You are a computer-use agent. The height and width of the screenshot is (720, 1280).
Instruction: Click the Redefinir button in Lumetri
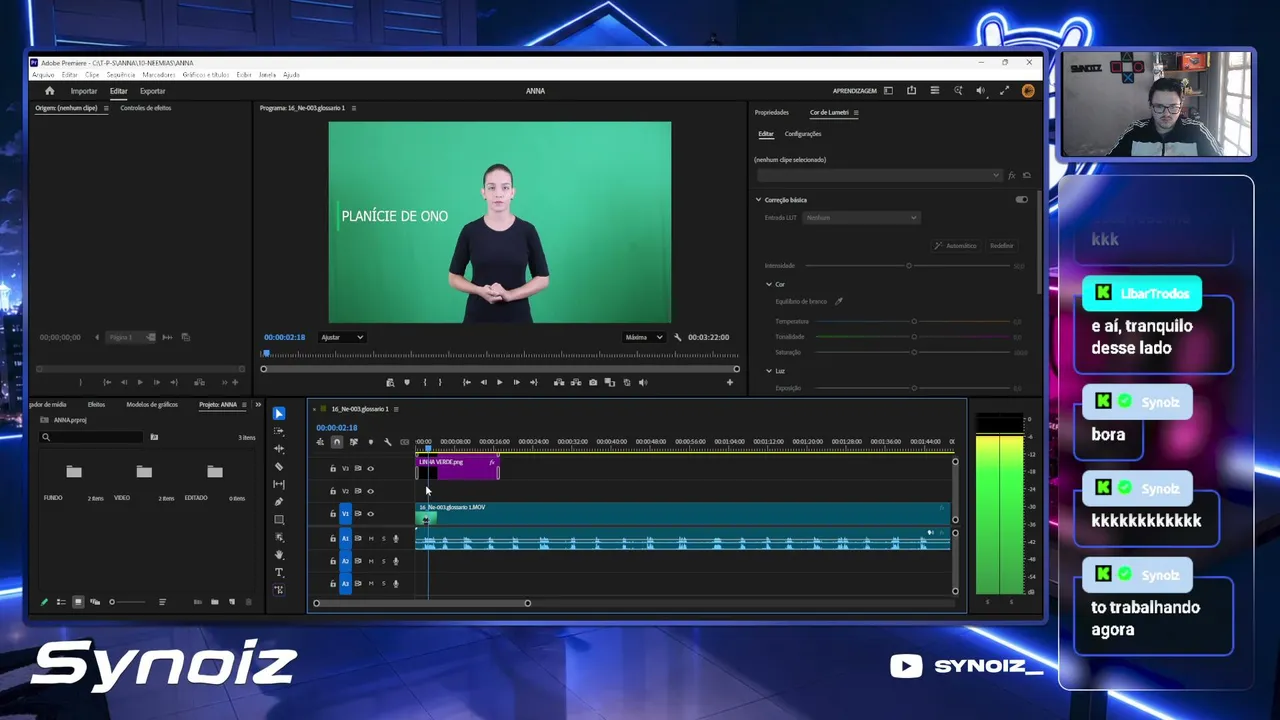click(x=1001, y=246)
